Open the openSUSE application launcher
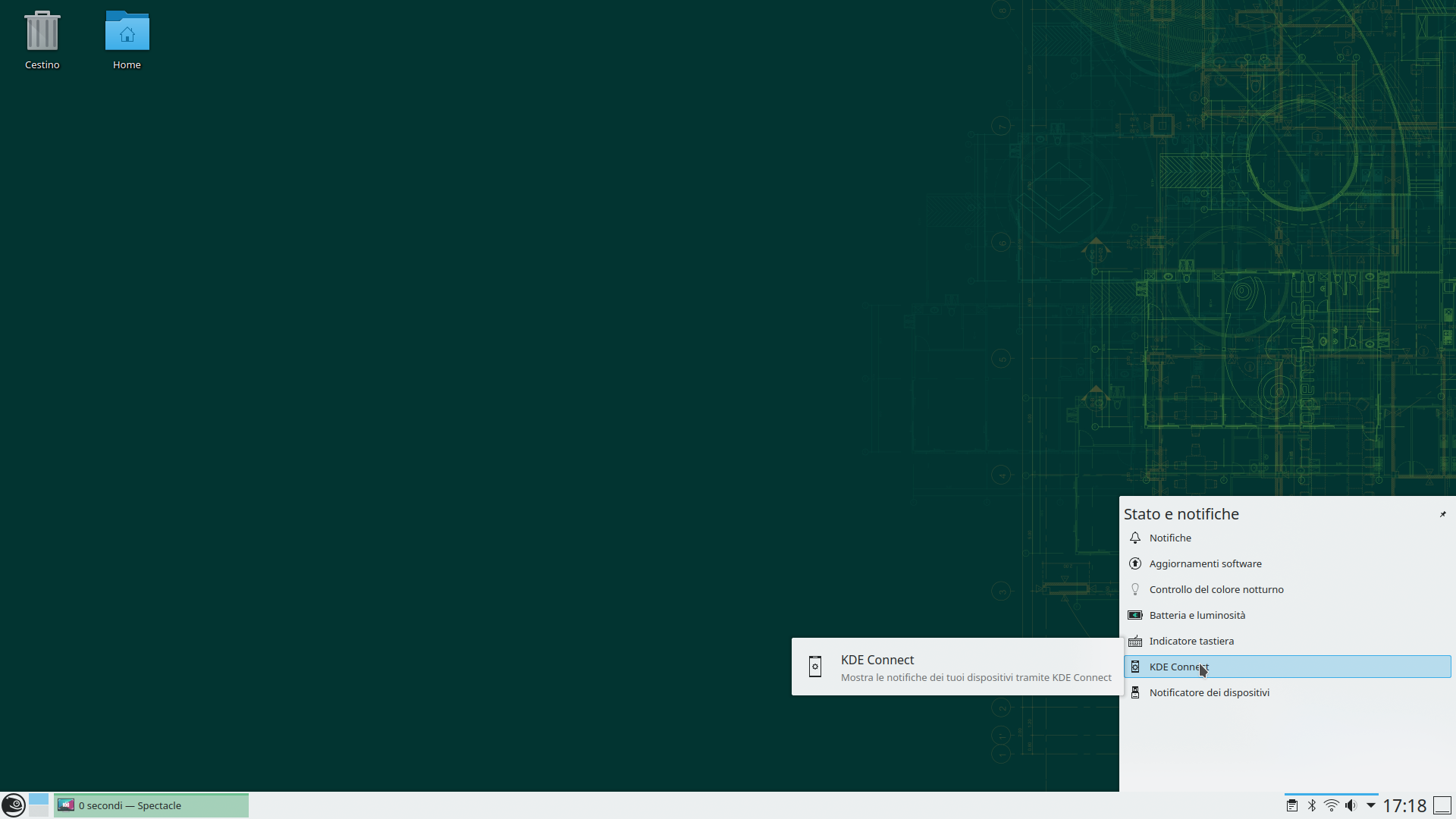Image resolution: width=1456 pixels, height=819 pixels. 13,805
